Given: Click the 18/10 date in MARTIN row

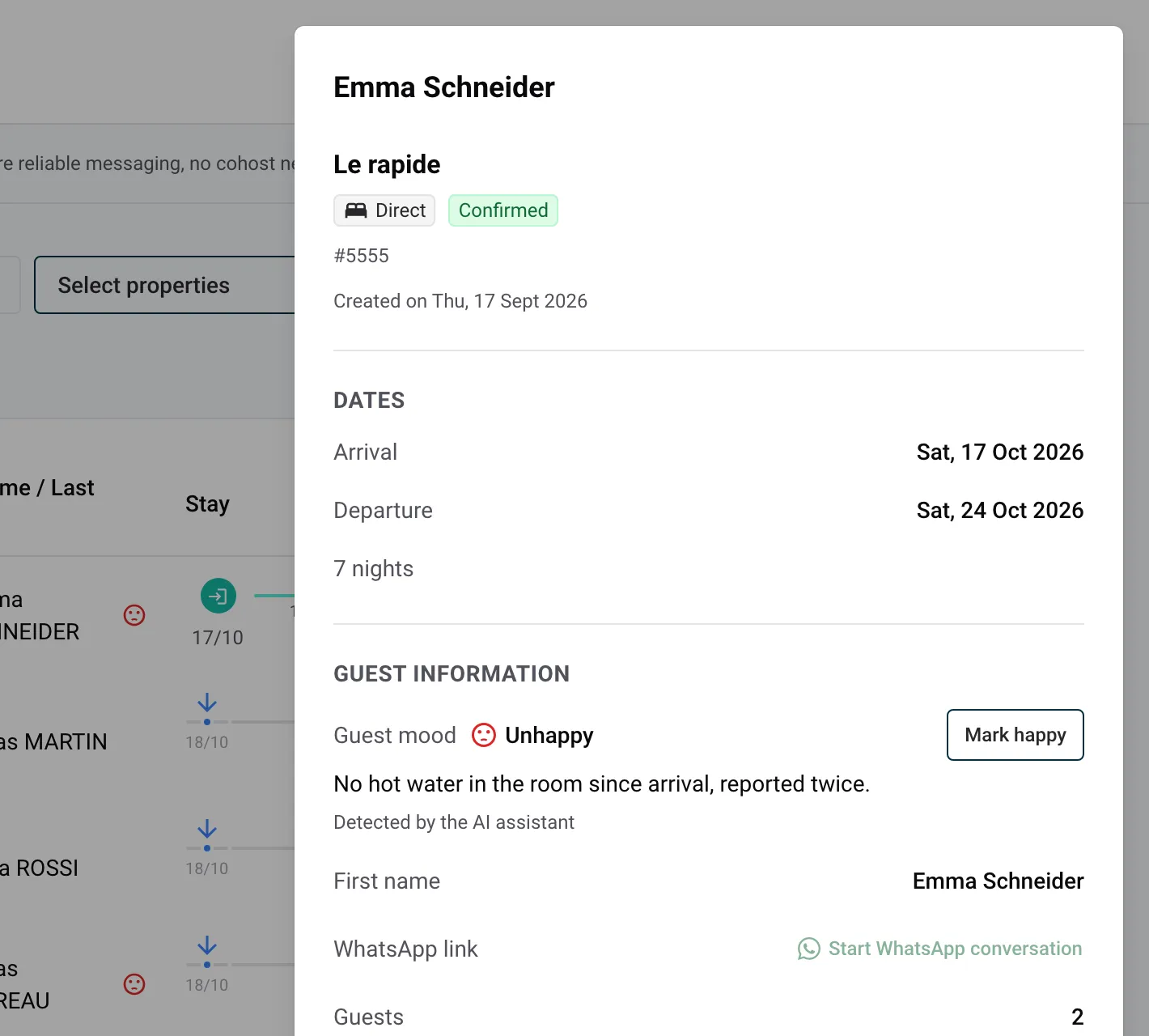Looking at the screenshot, I should coord(207,742).
